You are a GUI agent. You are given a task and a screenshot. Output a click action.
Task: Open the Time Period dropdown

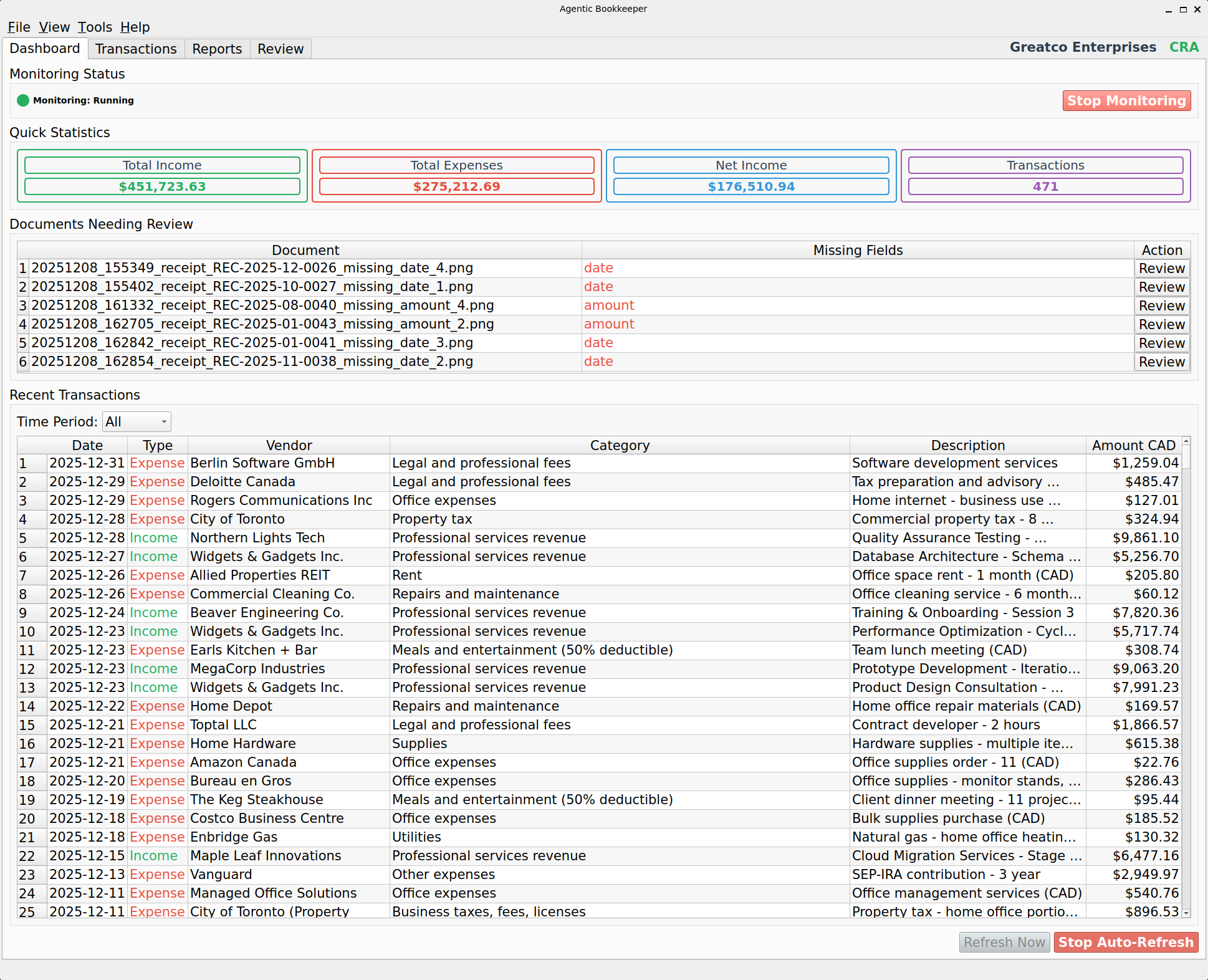click(136, 421)
